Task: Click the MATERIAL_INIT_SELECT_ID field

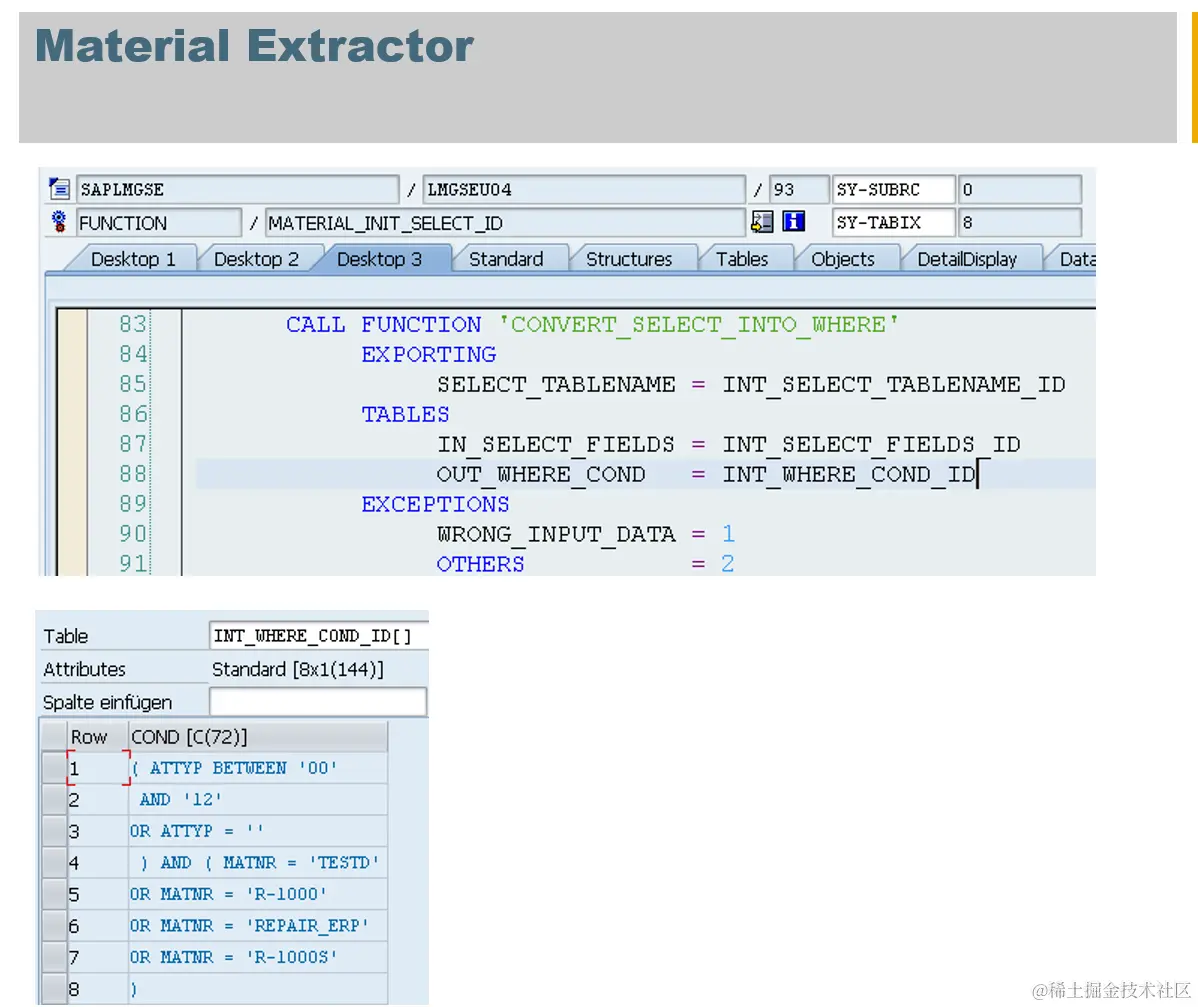Action: [x=505, y=222]
